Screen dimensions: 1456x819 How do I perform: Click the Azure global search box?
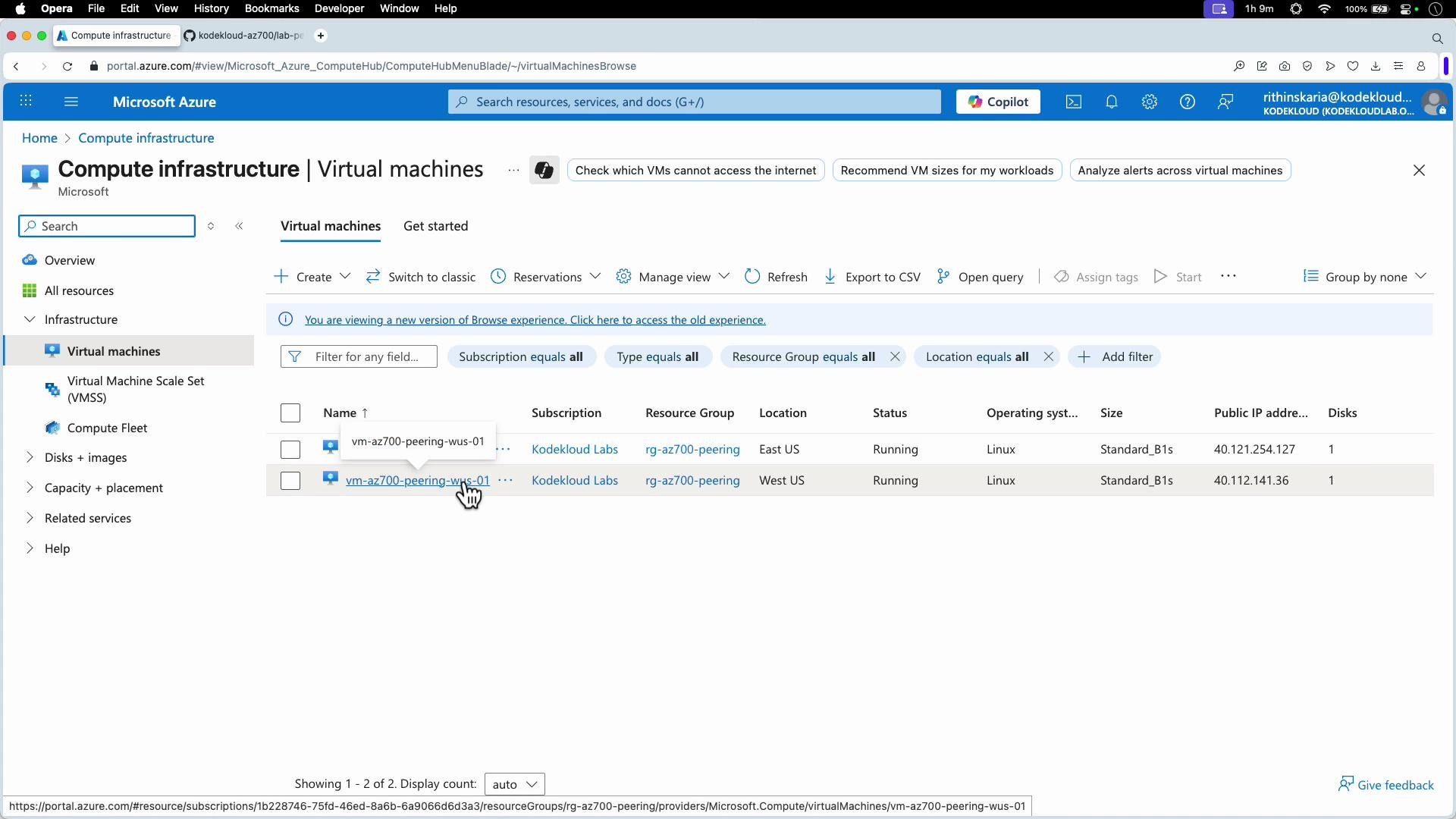pyautogui.click(x=695, y=102)
